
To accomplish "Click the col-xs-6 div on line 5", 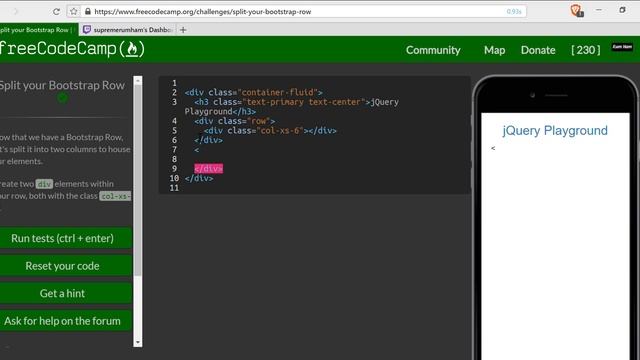I will [270, 131].
